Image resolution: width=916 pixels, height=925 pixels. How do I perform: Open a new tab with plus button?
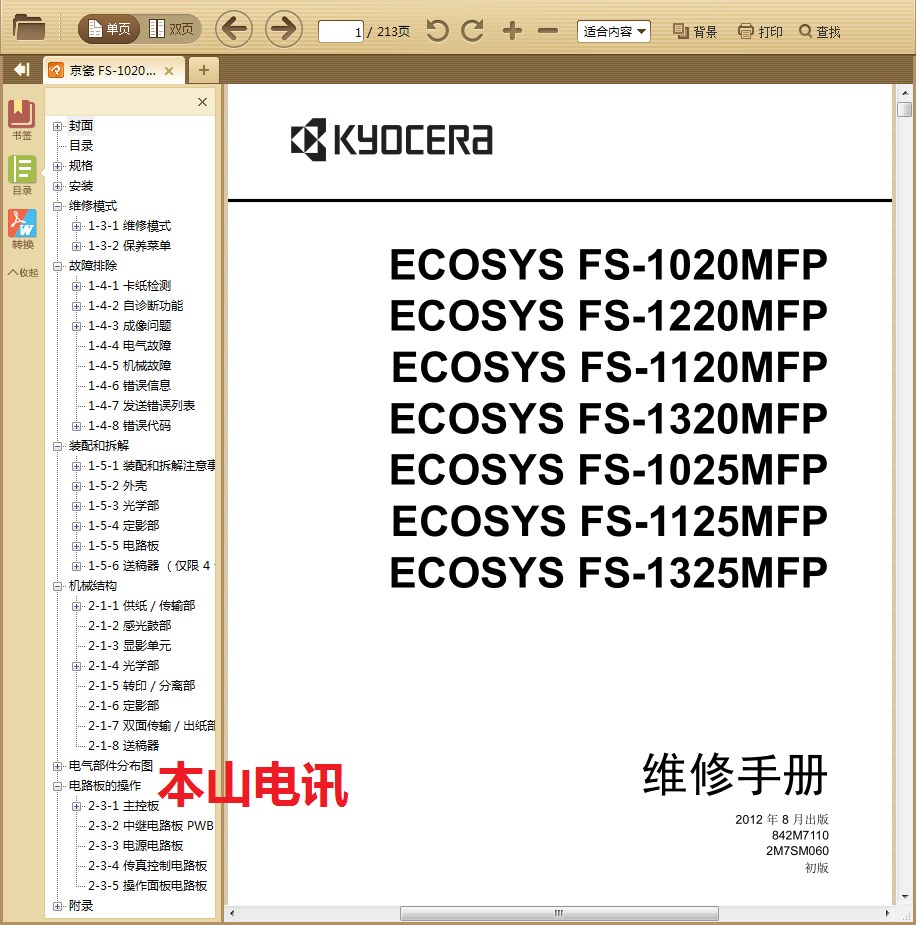[x=203, y=70]
